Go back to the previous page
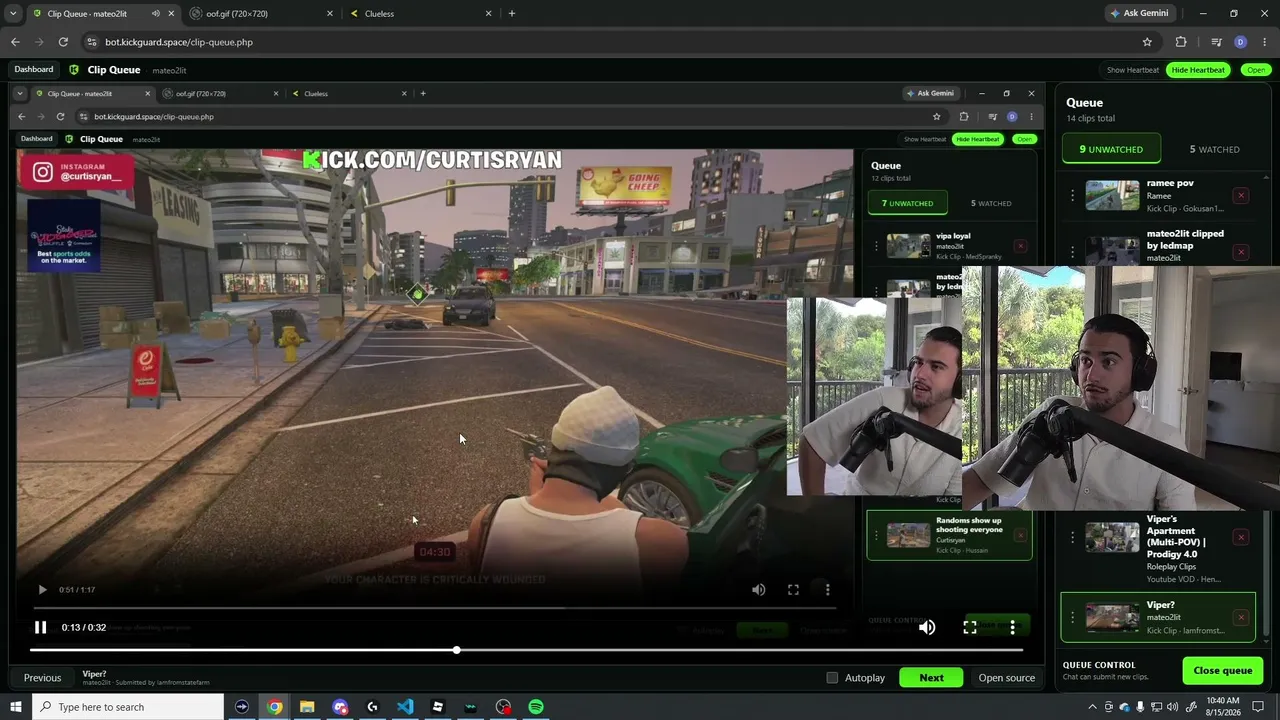 click(15, 42)
